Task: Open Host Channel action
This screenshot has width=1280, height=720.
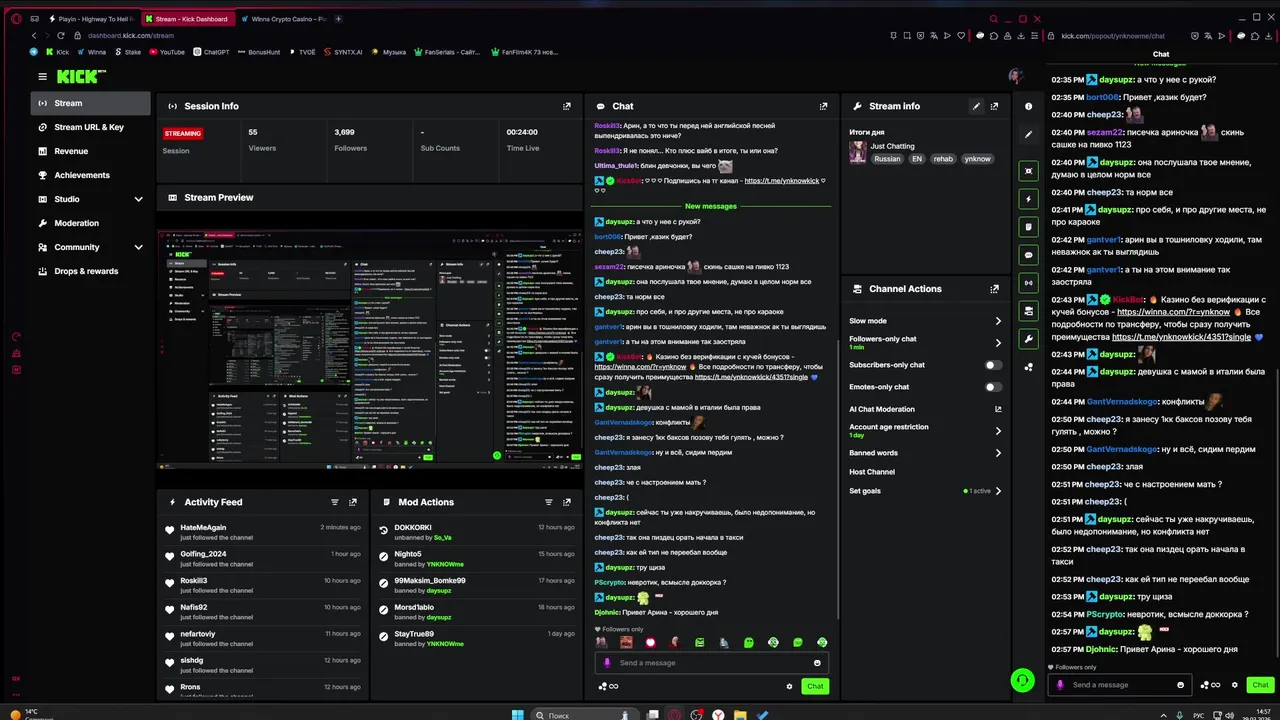Action: click(872, 472)
